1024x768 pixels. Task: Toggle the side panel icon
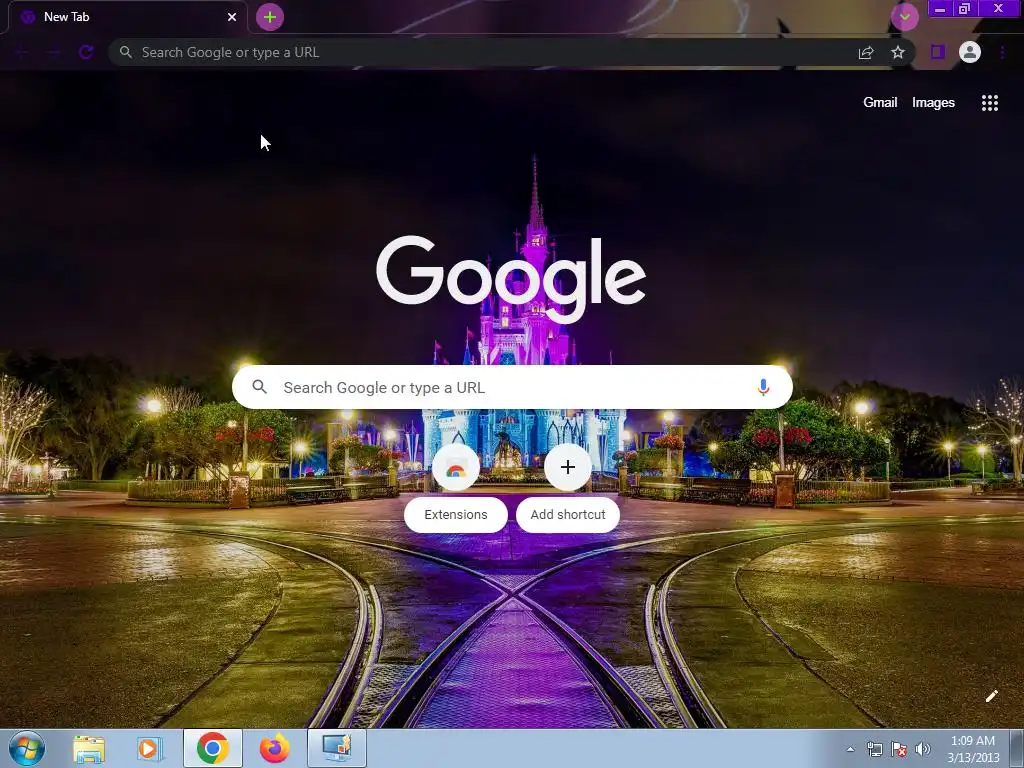pyautogui.click(x=938, y=52)
